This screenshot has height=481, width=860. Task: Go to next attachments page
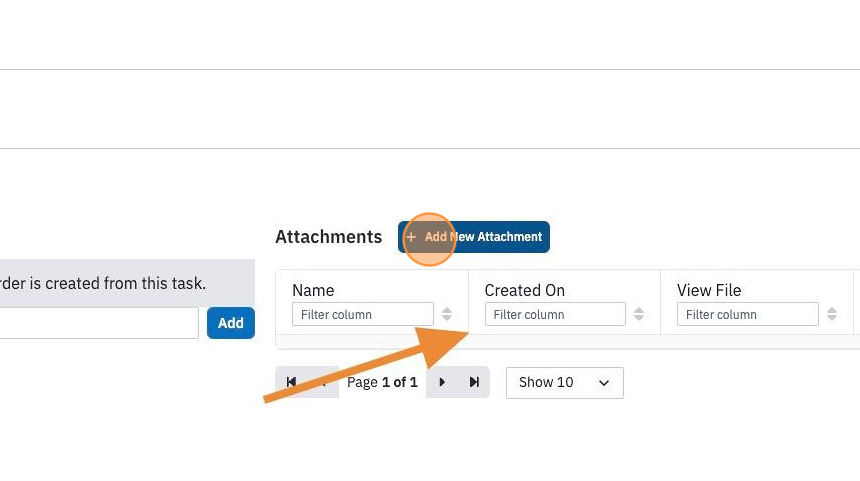[x=442, y=382]
